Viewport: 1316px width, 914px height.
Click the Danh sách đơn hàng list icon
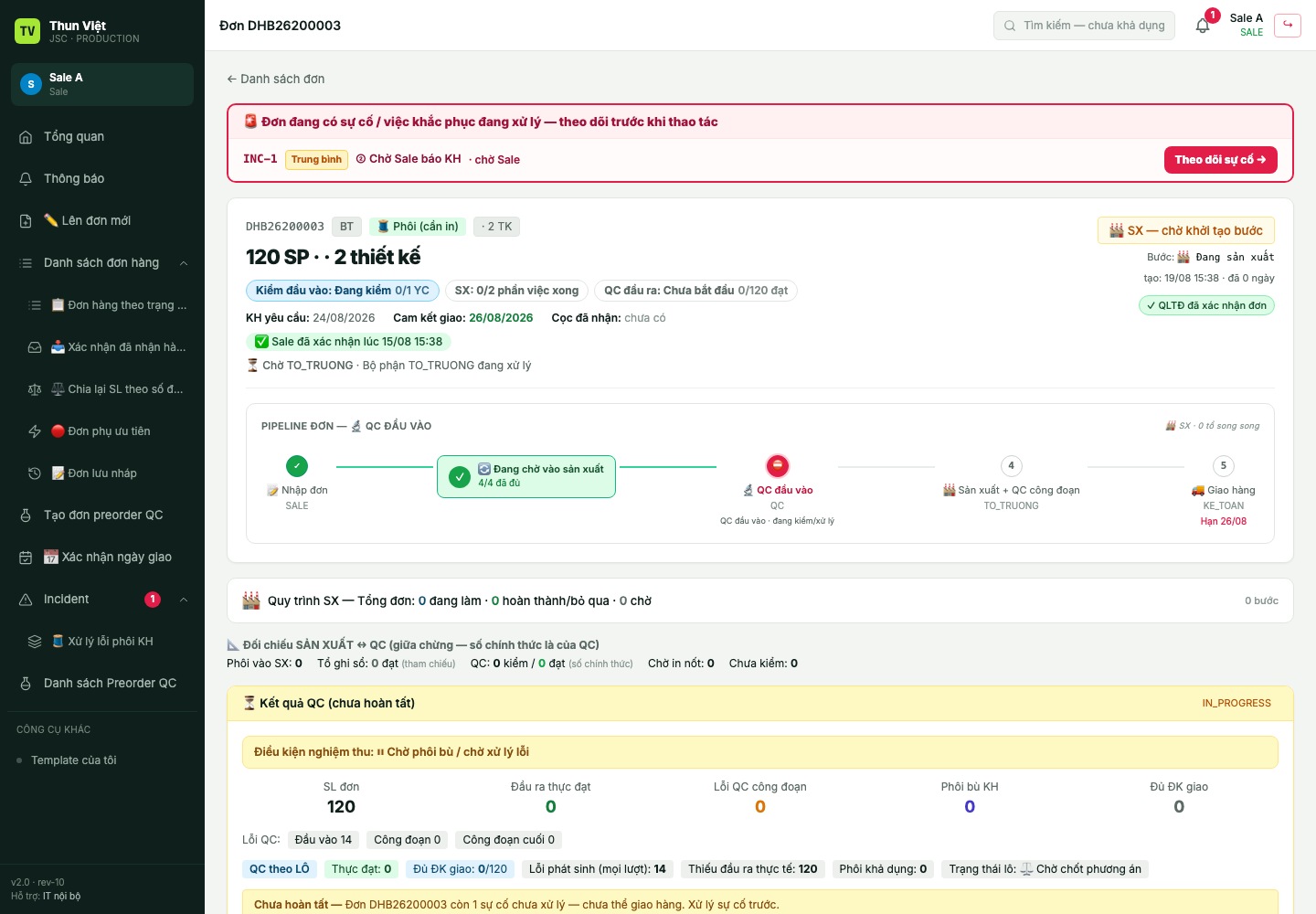(26, 263)
